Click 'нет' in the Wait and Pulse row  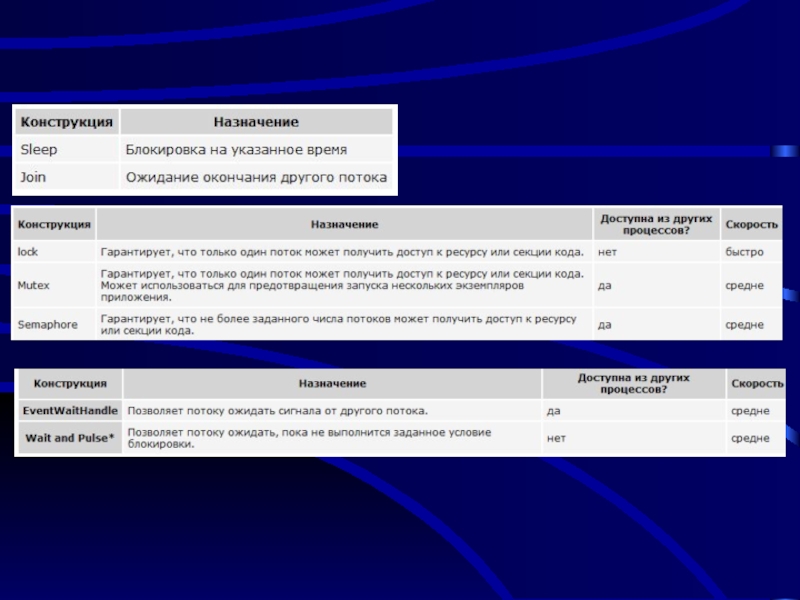pyautogui.click(x=556, y=438)
